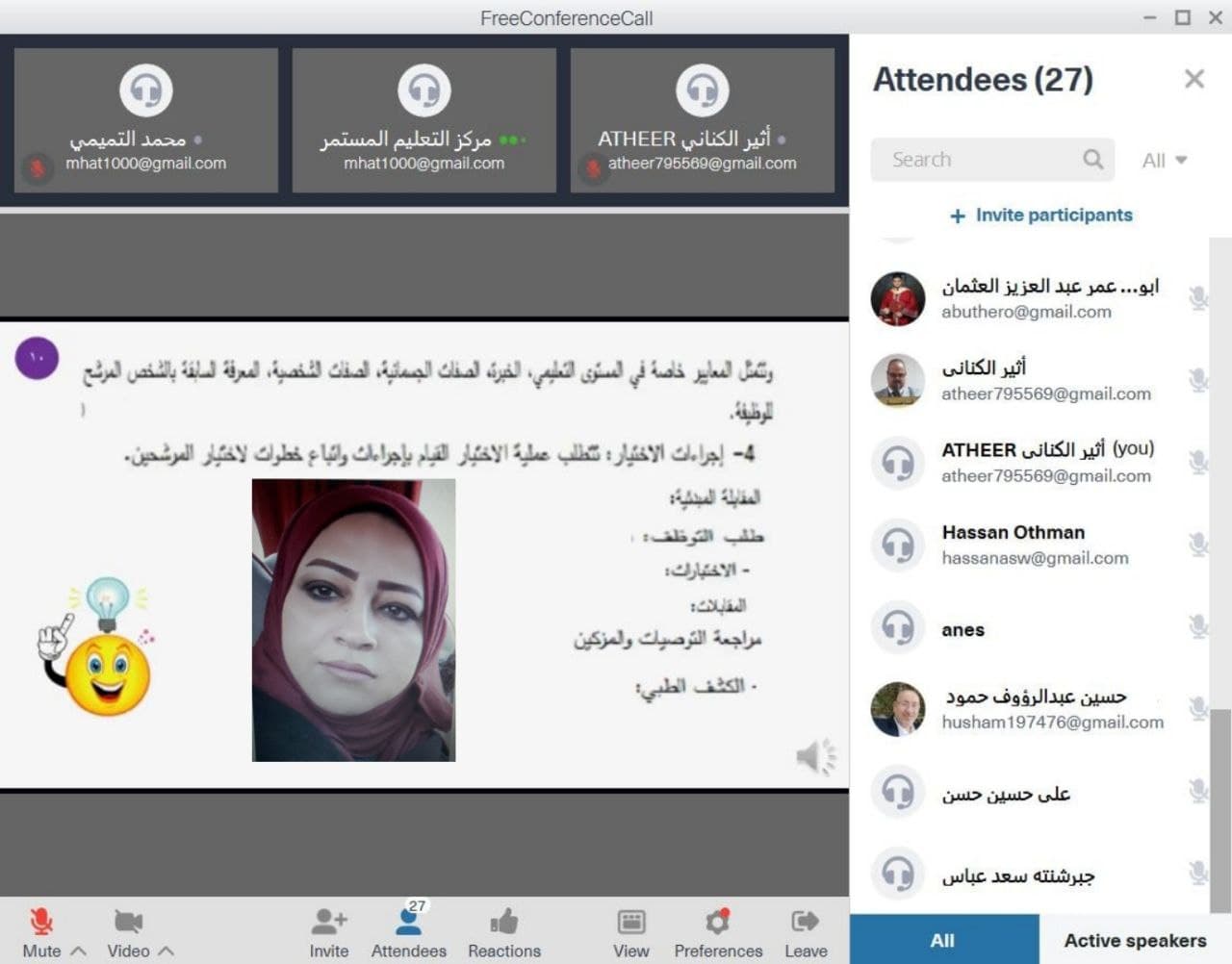Screen dimensions: 1232x964
Task: Click the attendee Search field
Action: 992,160
